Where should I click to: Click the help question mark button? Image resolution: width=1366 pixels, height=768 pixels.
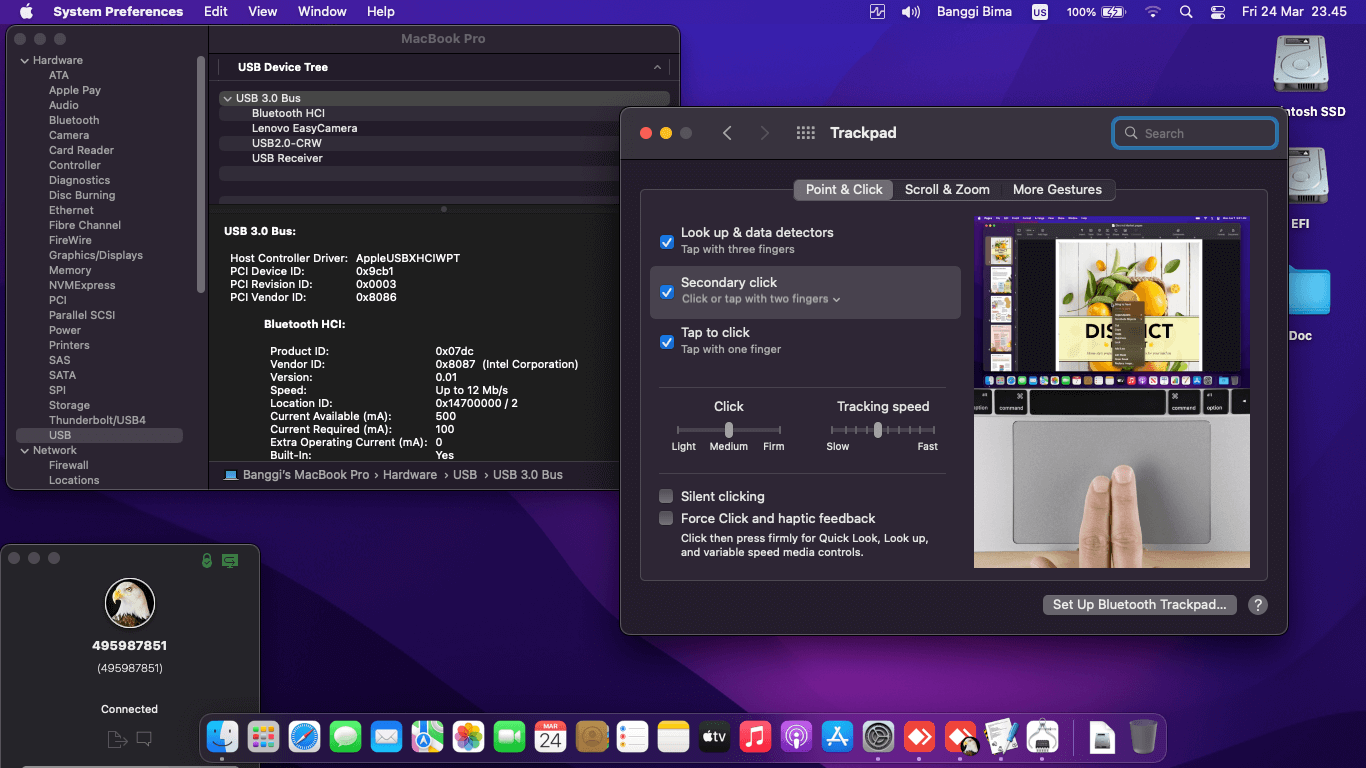click(1258, 605)
